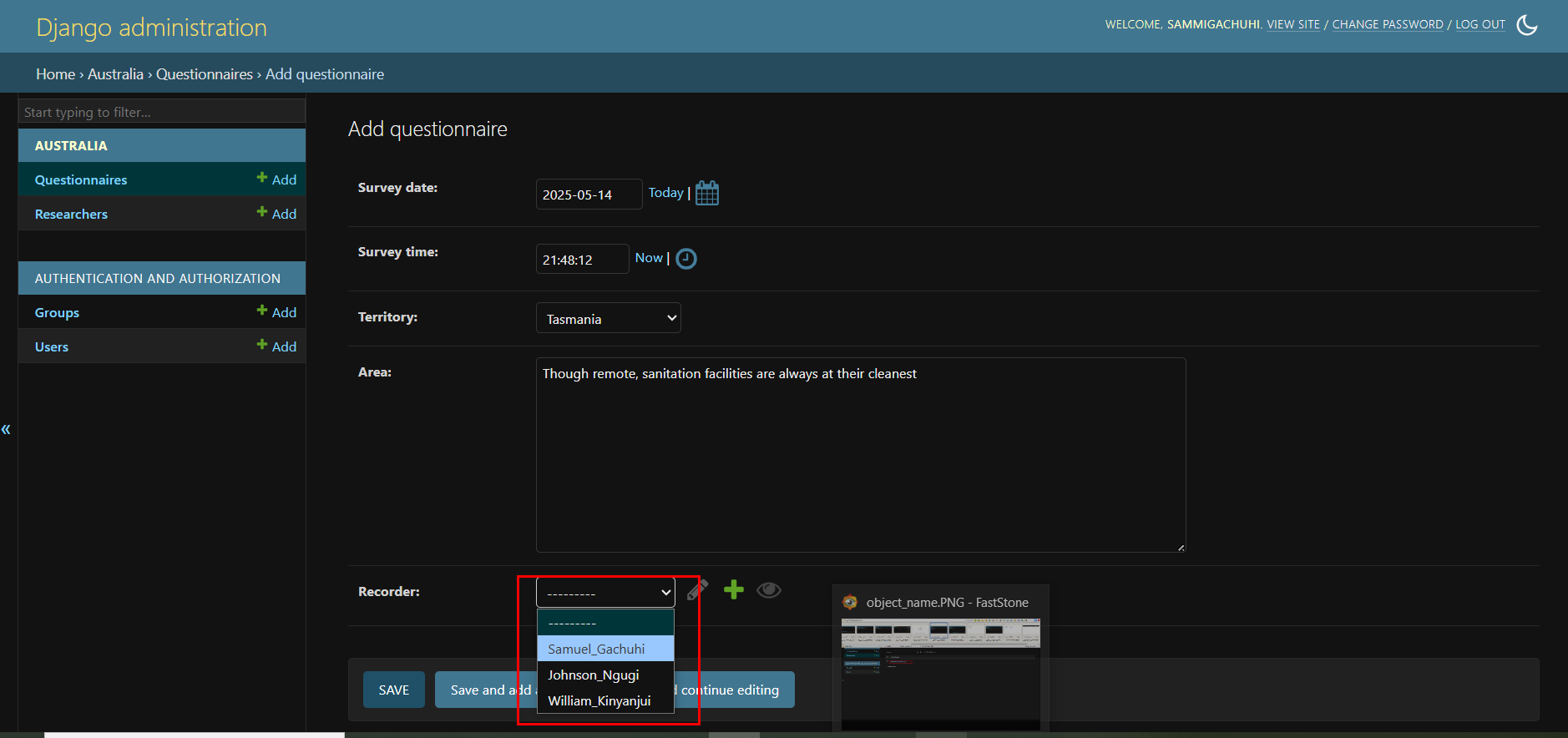Click the sidebar filter input field
Viewport: 1568px width, 738px height.
click(x=162, y=112)
